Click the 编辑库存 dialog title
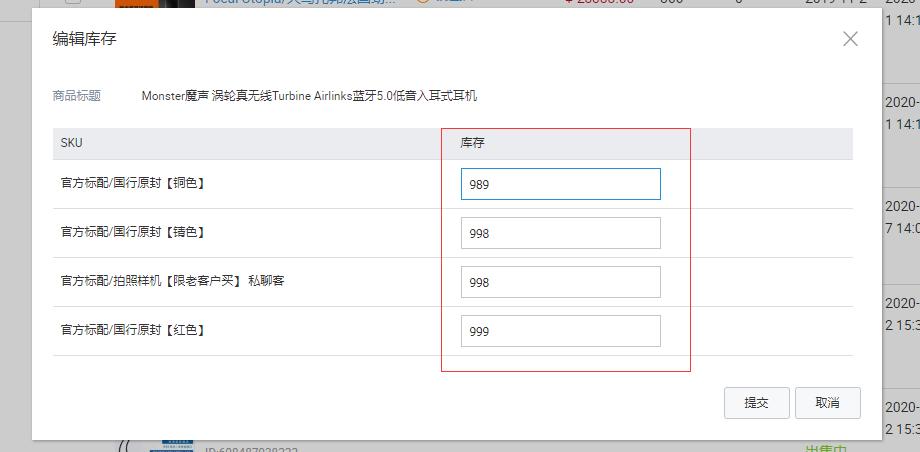The image size is (920, 452). coord(84,39)
